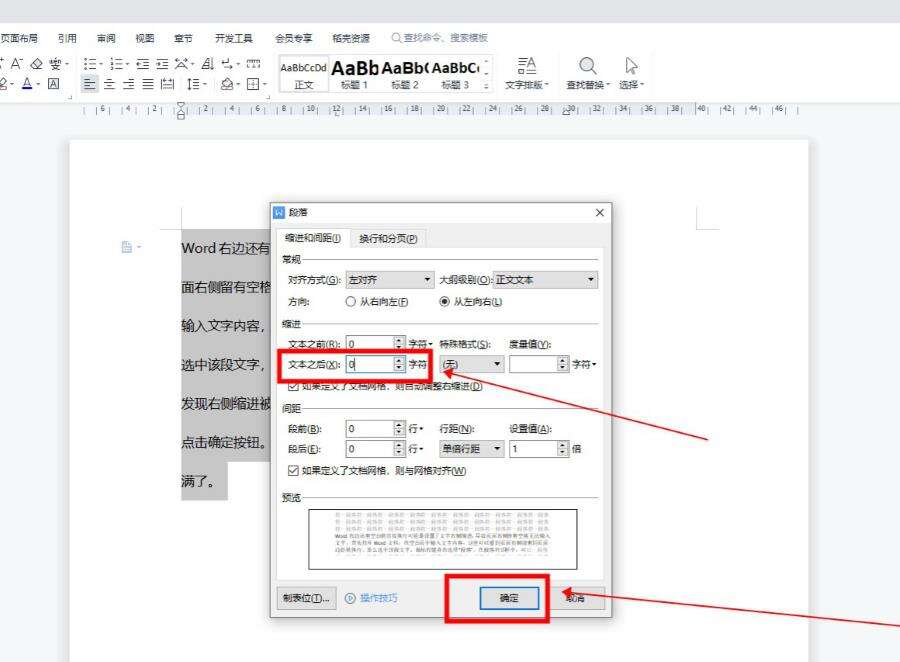Open the operation tips (操作技巧) link
The width and height of the screenshot is (900, 662).
371,598
